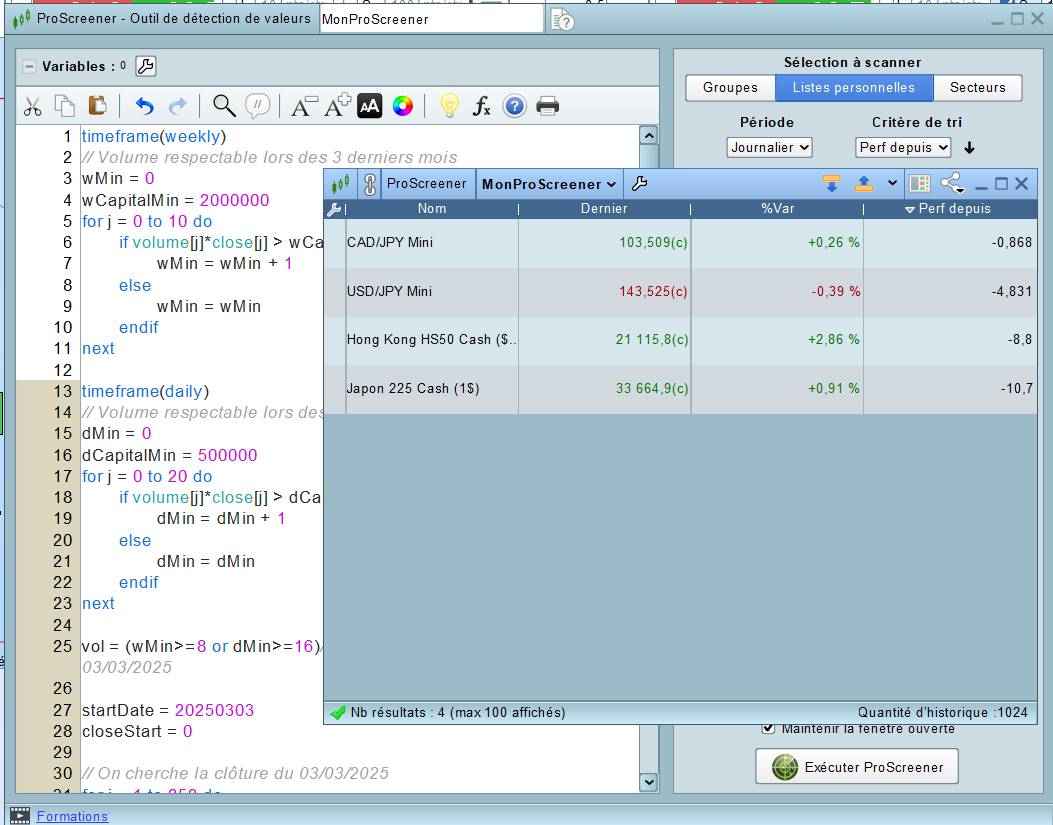The height and width of the screenshot is (825, 1053).
Task: Edit the MonProScreener name field
Action: pos(431,19)
